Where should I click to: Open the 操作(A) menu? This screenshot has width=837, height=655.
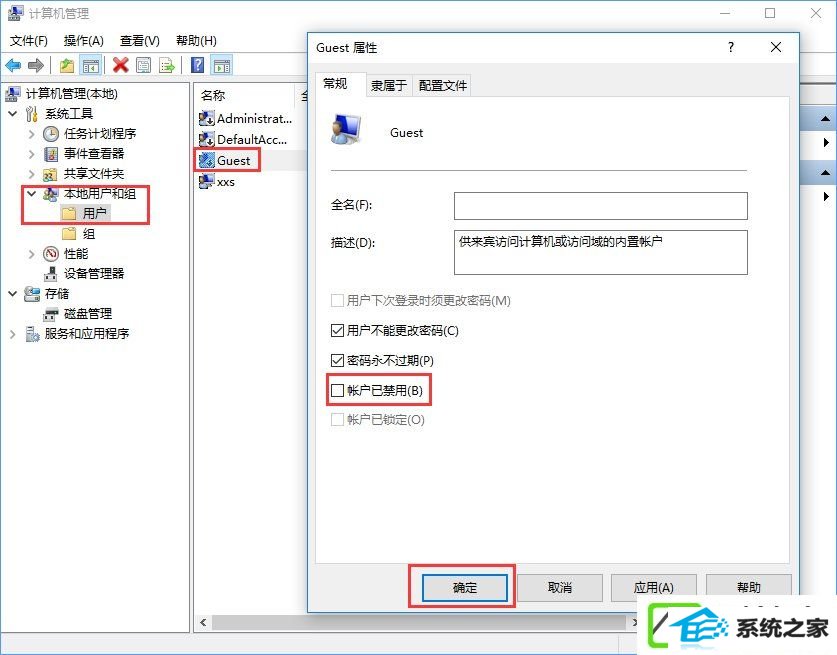pos(83,41)
